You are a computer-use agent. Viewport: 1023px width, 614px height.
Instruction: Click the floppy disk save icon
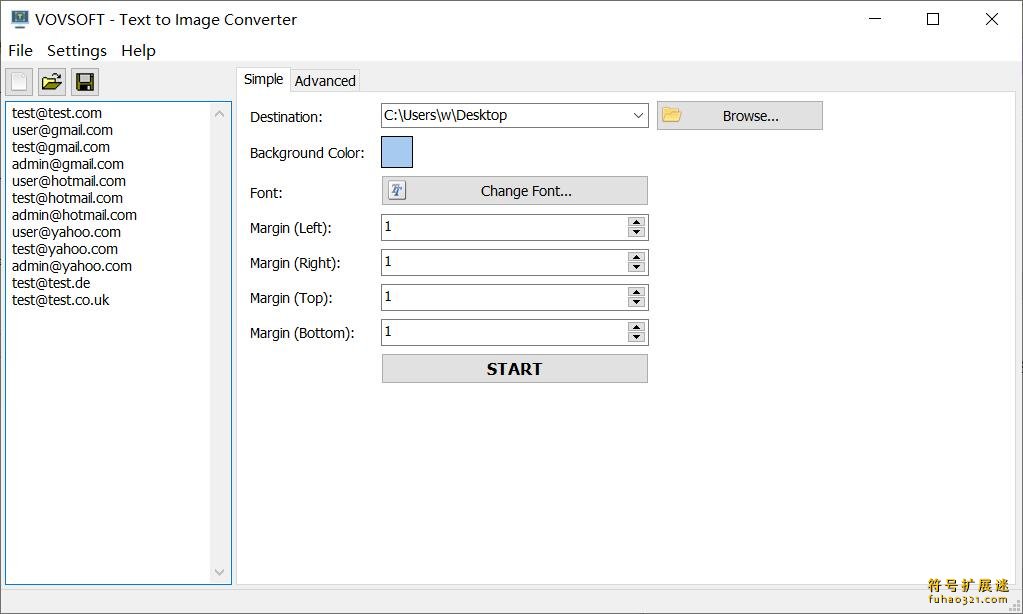tap(84, 81)
